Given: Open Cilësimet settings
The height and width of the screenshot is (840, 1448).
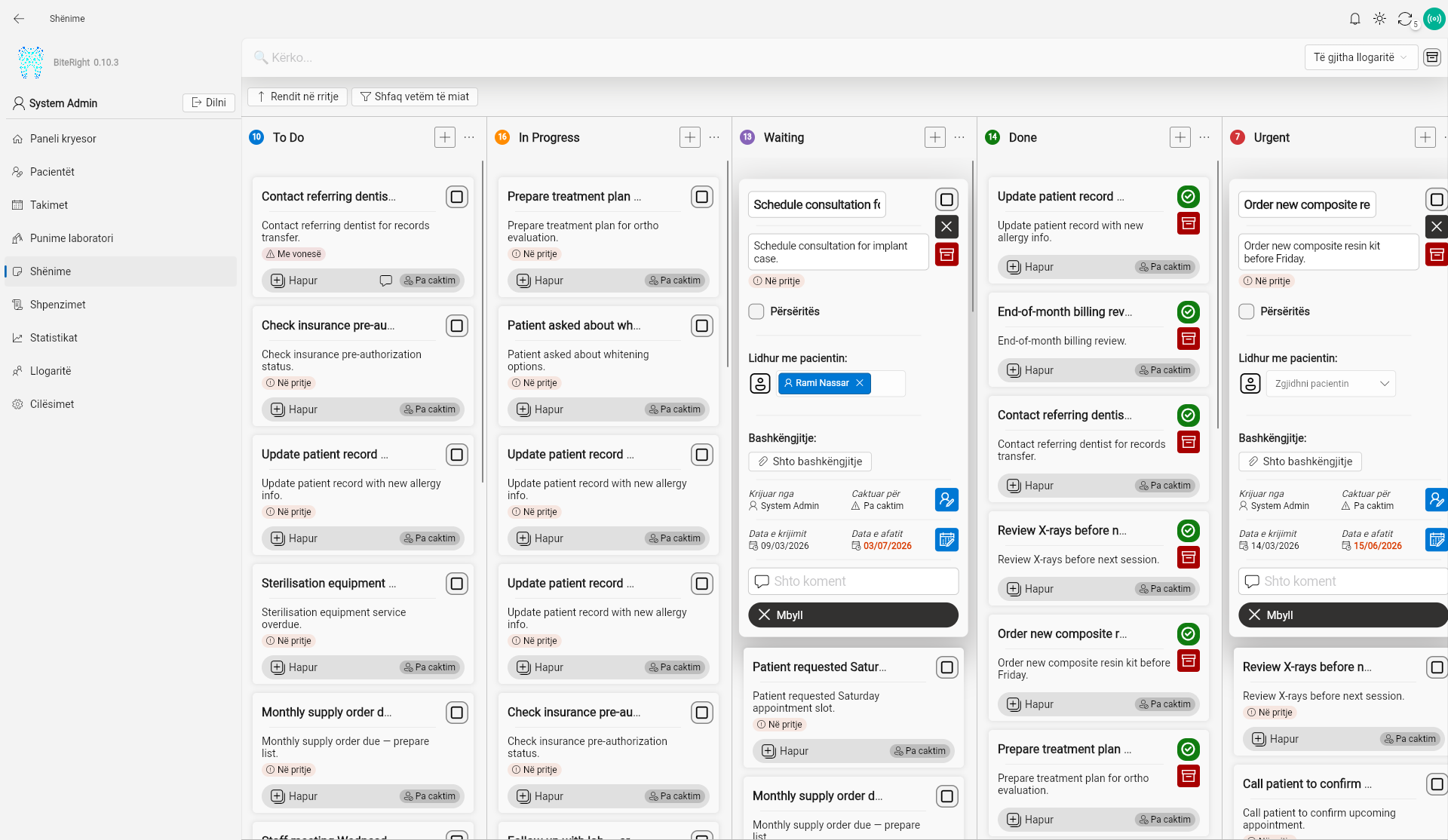Looking at the screenshot, I should pyautogui.click(x=121, y=404).
